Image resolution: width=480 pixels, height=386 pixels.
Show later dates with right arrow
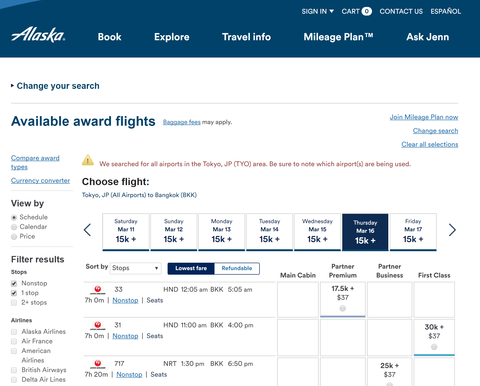point(452,230)
